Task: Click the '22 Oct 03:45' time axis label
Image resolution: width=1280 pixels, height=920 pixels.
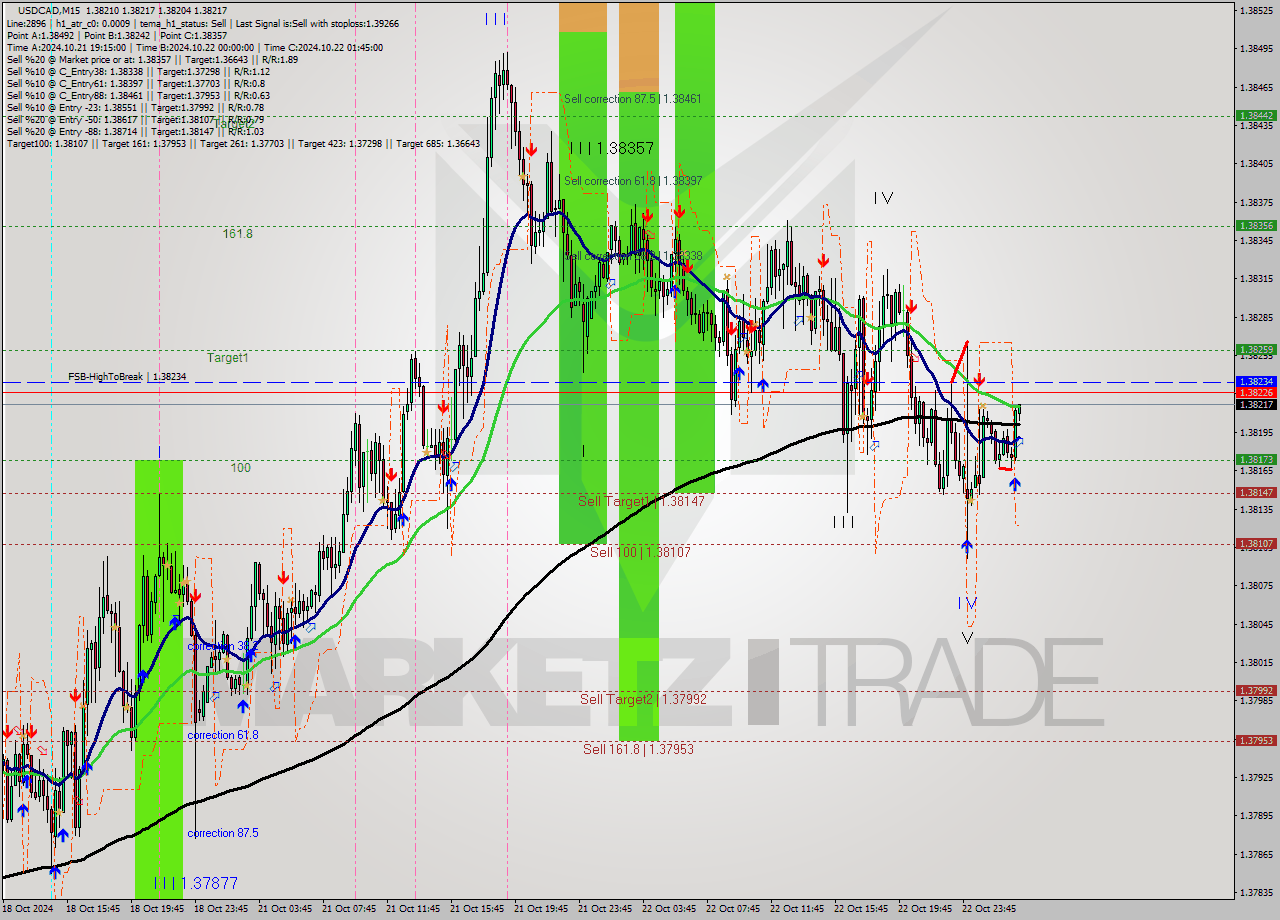Action: (x=668, y=909)
